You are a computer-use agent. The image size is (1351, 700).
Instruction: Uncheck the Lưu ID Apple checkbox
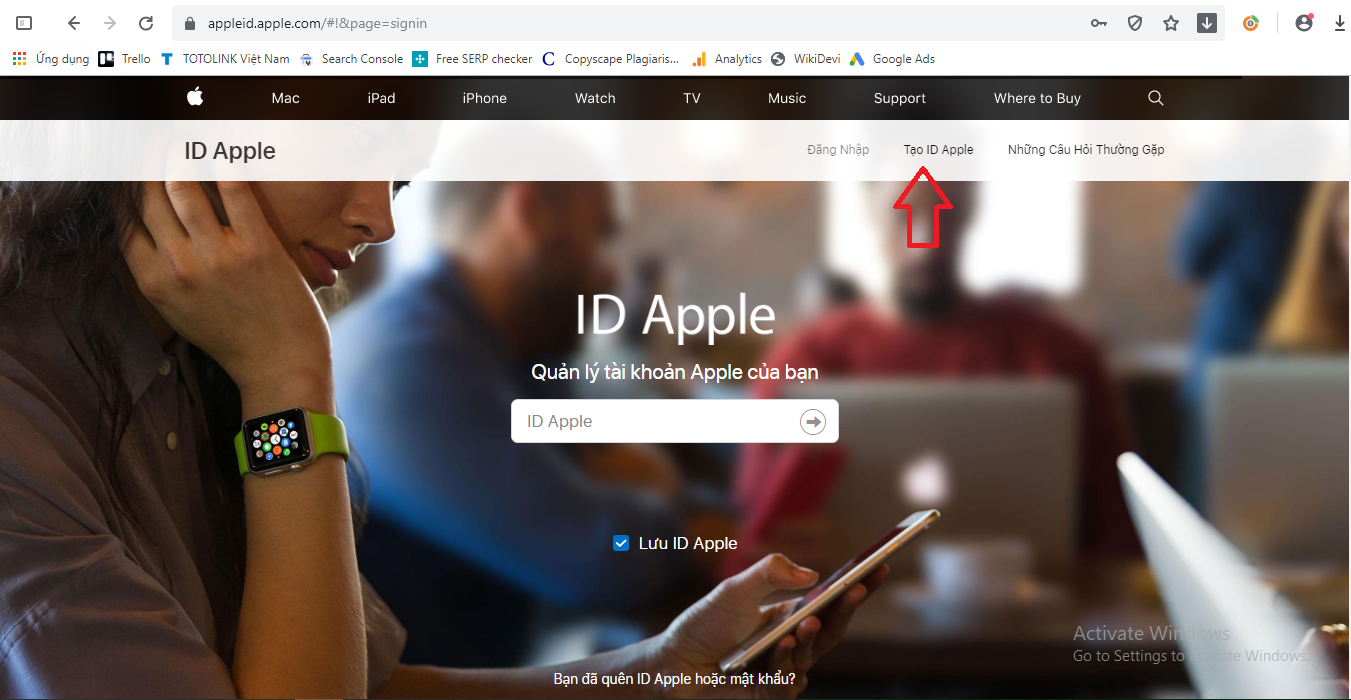(x=621, y=543)
